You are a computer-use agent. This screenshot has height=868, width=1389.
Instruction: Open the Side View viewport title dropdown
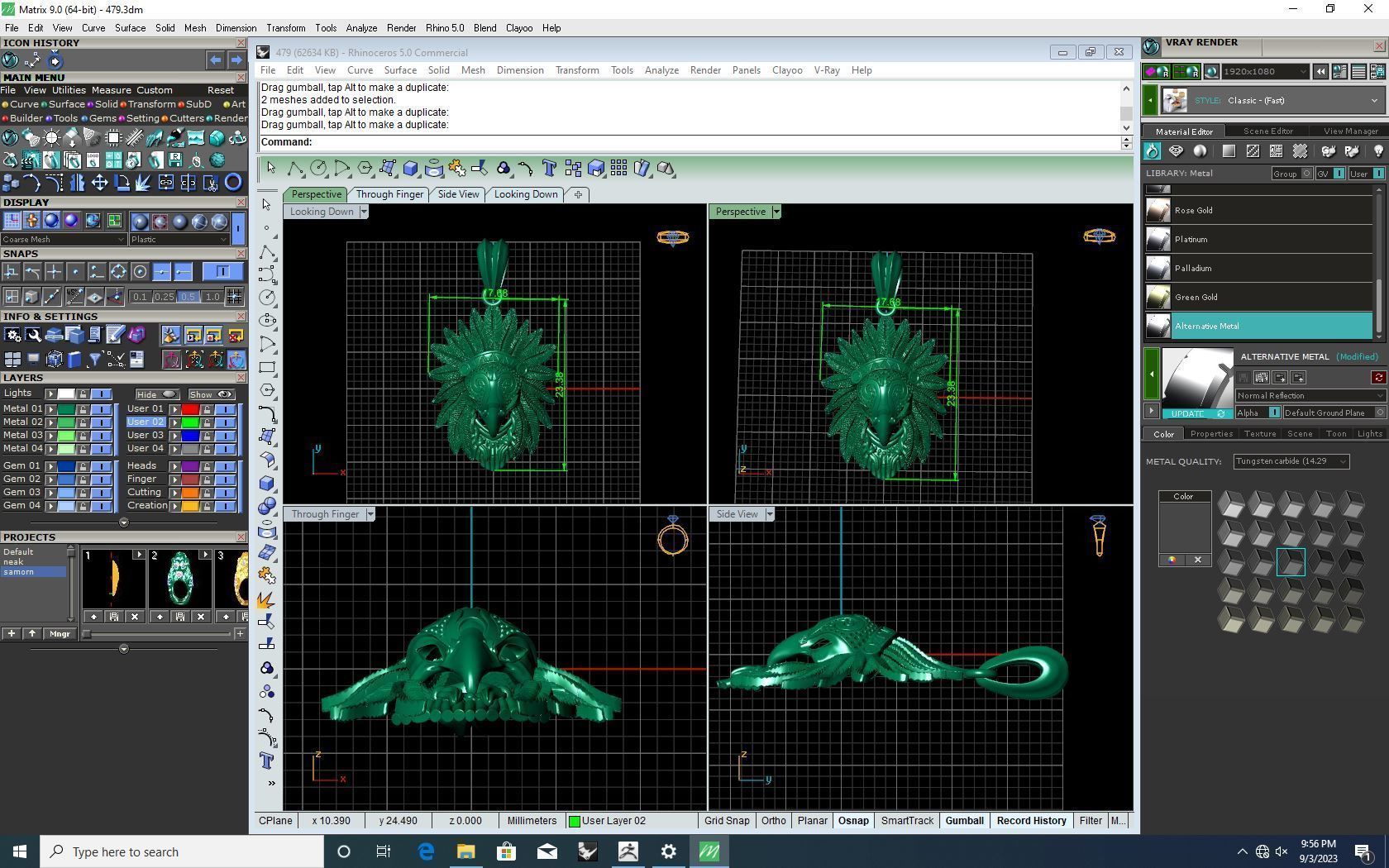769,514
